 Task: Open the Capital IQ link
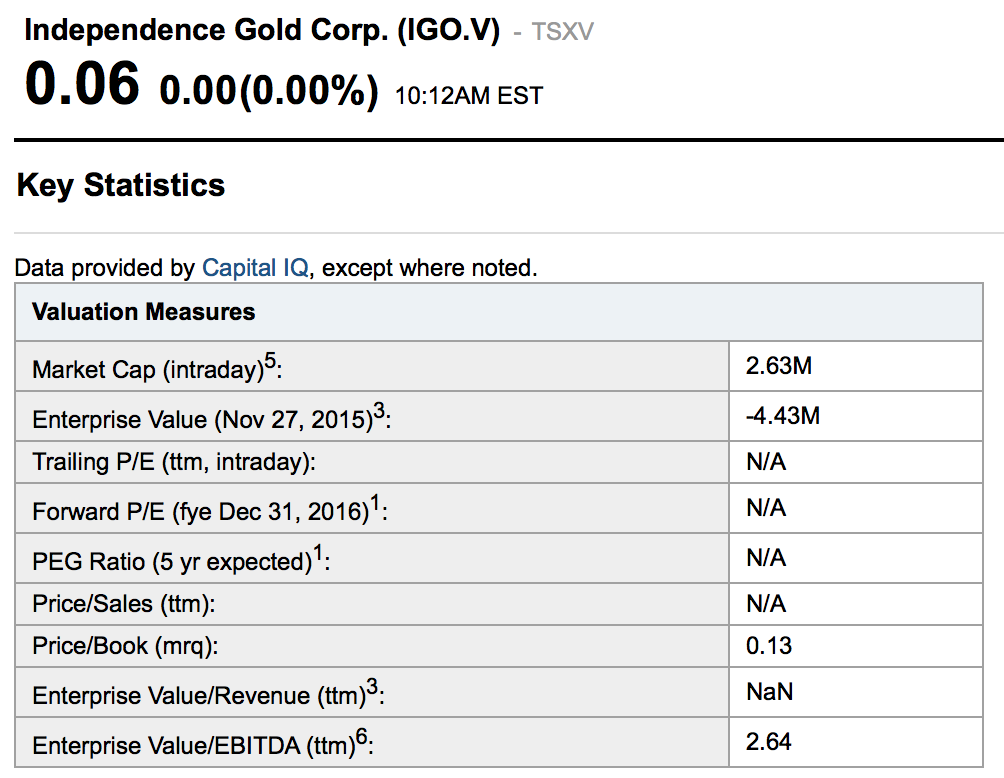[x=254, y=268]
